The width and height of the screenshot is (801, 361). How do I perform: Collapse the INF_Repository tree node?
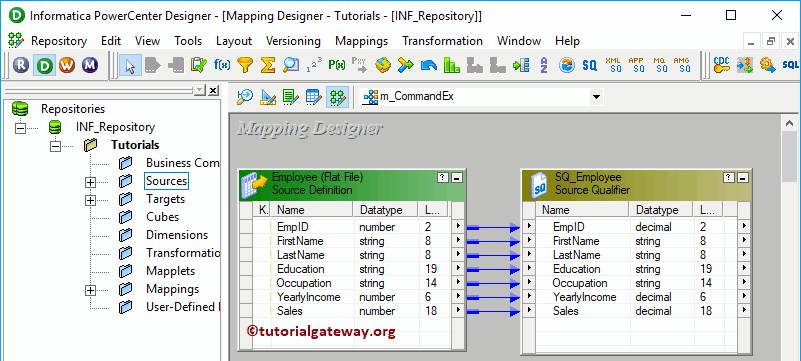pos(20,127)
